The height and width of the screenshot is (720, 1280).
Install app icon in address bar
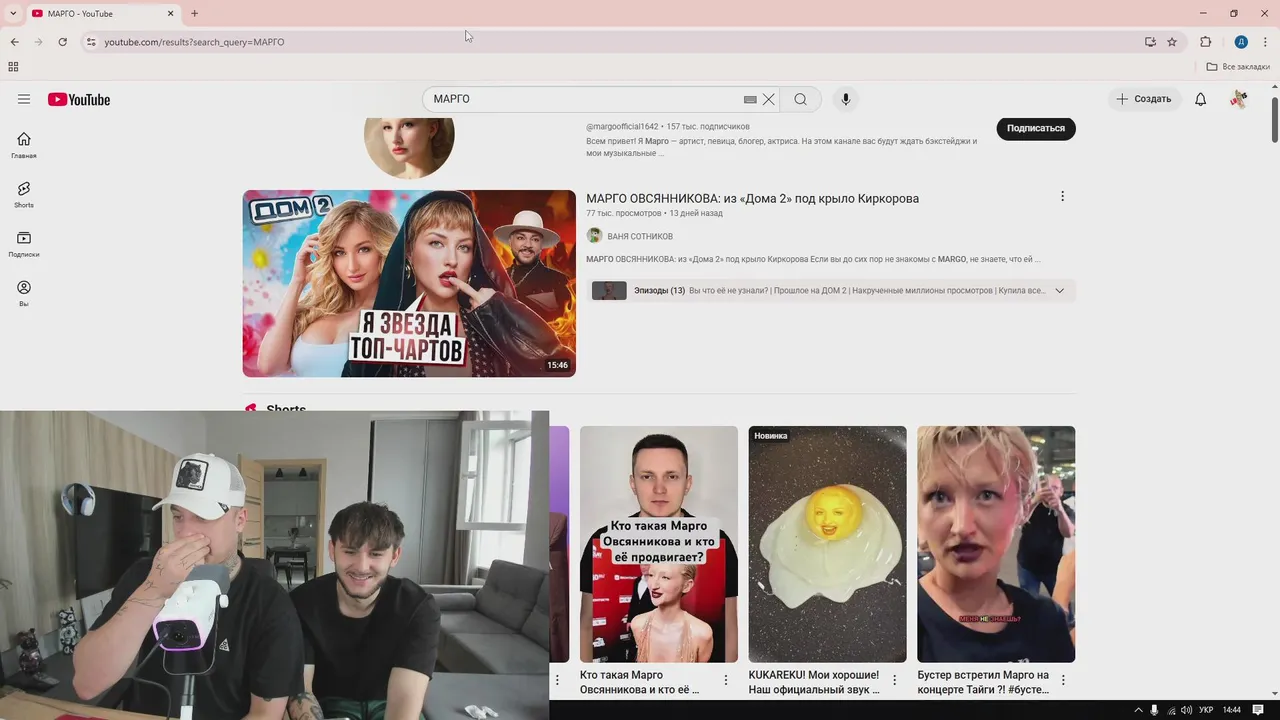[x=1150, y=42]
